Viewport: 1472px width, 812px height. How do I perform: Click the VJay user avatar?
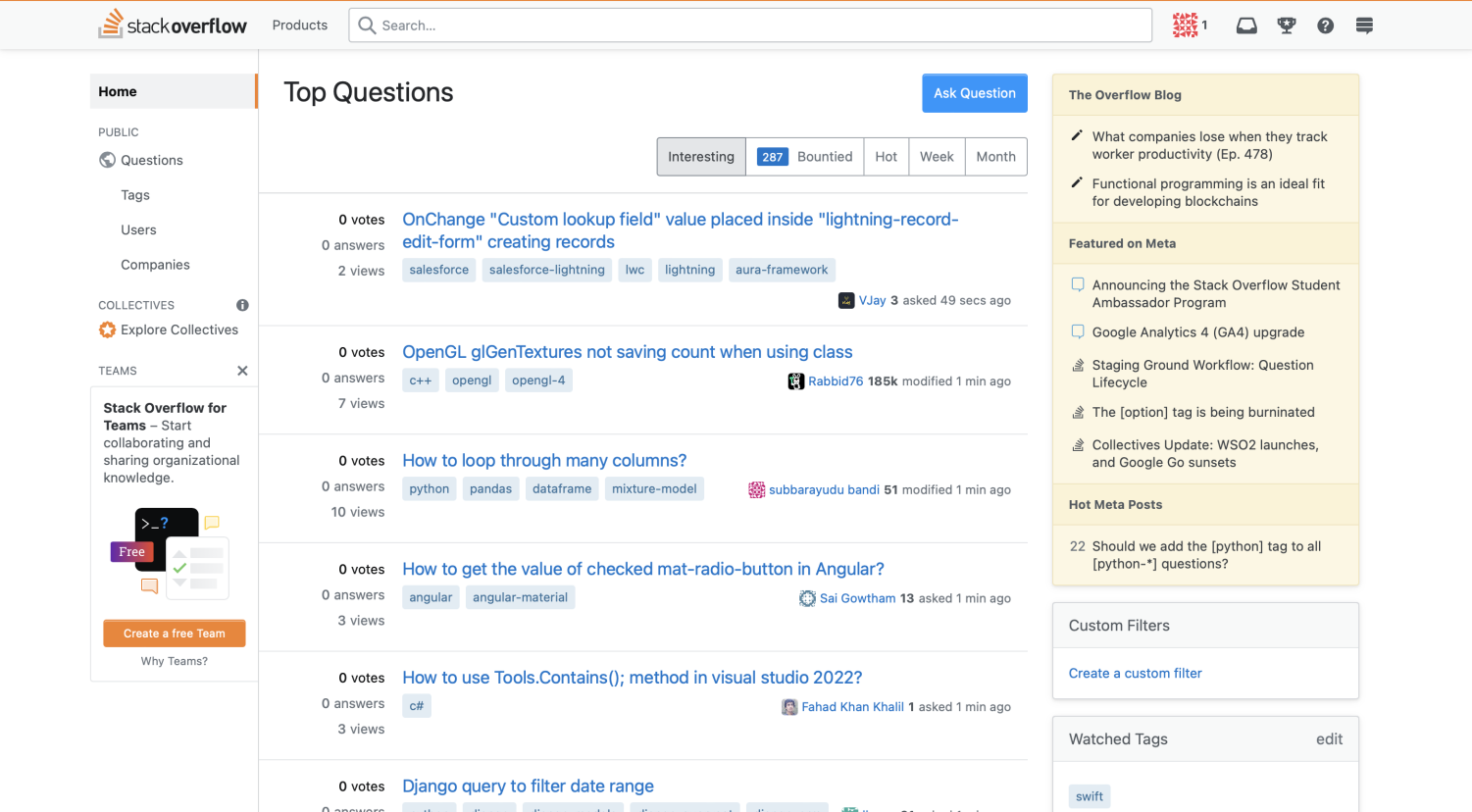[846, 300]
